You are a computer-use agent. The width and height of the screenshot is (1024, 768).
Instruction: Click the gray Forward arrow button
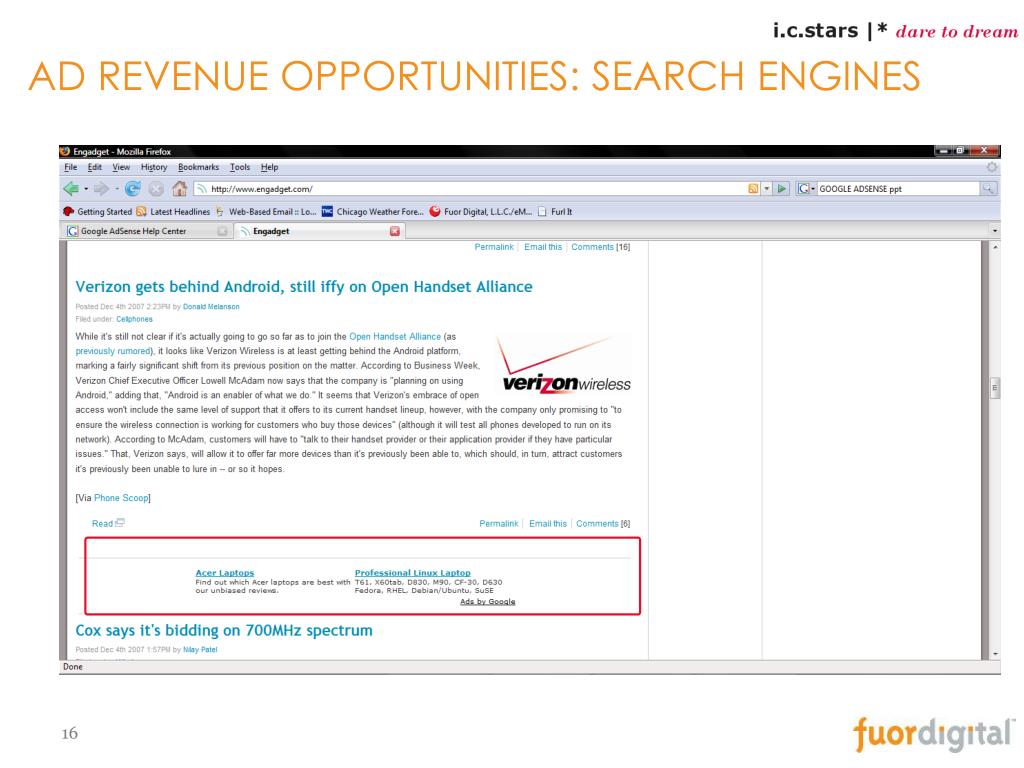point(101,189)
